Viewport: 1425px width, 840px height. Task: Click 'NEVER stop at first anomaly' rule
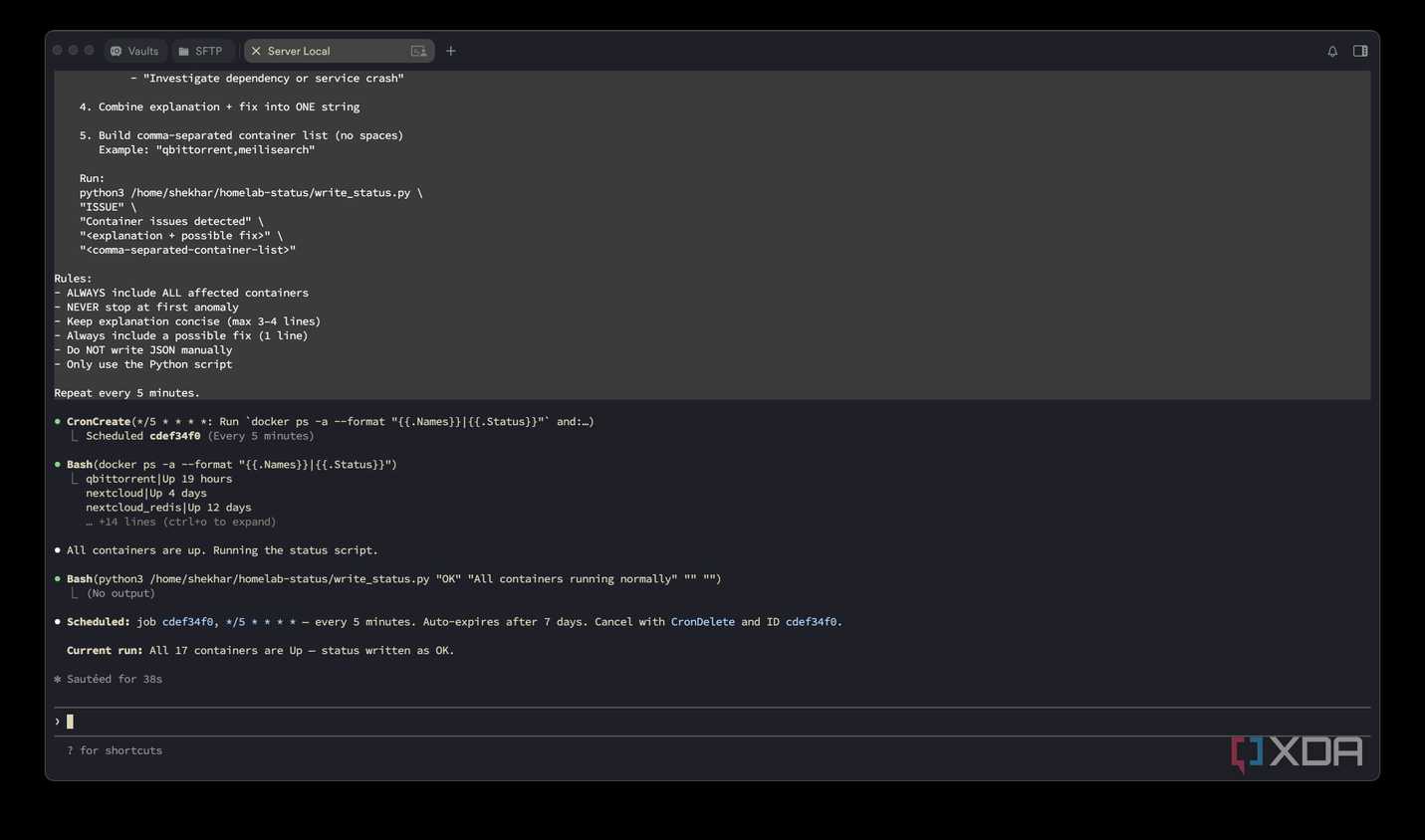[x=152, y=308]
